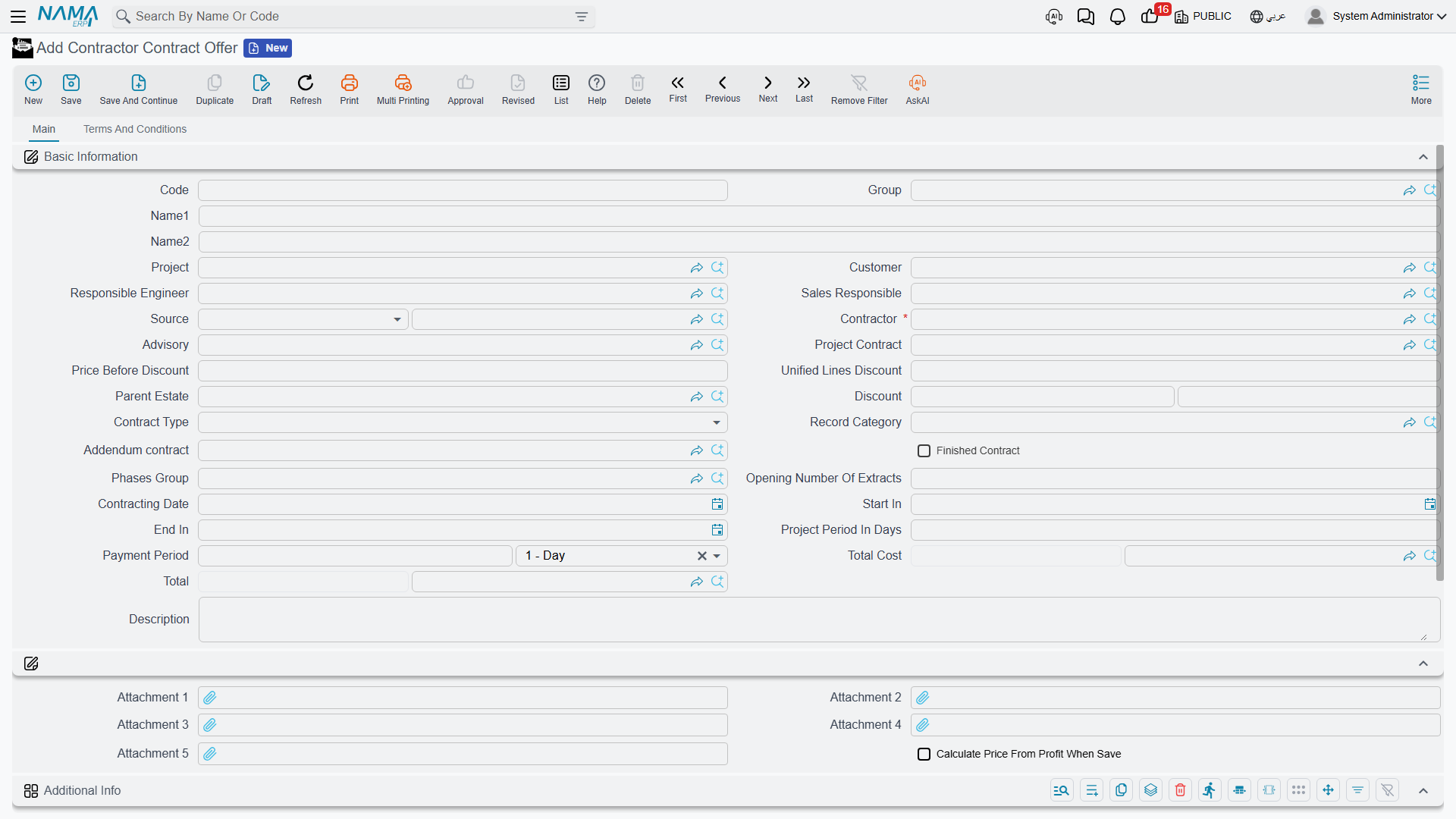Click Attachment 1 paperclip icon
1456x819 pixels.
210,698
